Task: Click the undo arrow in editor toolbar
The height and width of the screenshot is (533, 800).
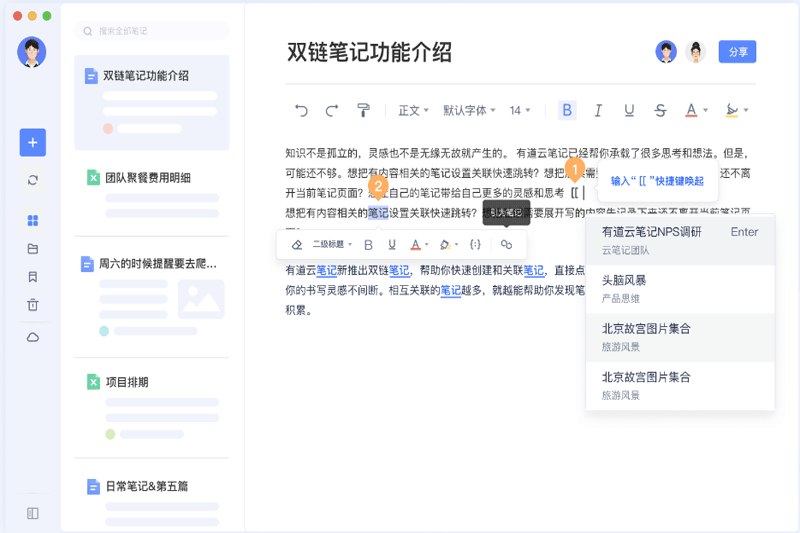Action: 301,110
